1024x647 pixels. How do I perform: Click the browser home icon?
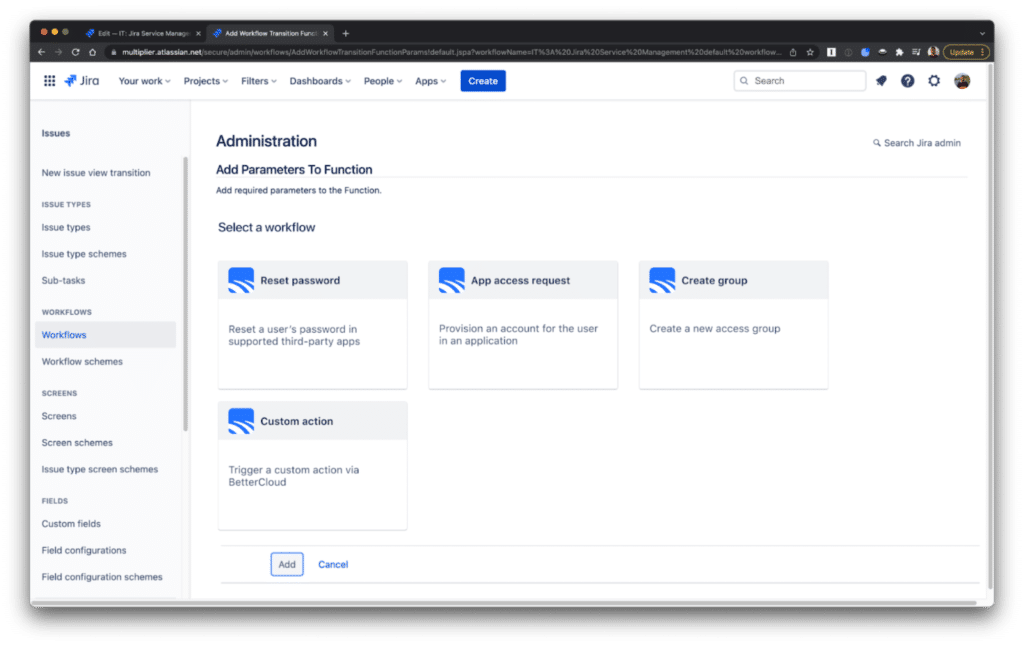(93, 52)
